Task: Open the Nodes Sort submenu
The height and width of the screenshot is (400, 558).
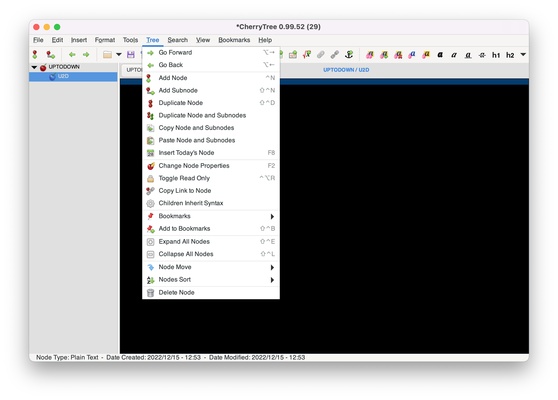Action: tap(211, 279)
